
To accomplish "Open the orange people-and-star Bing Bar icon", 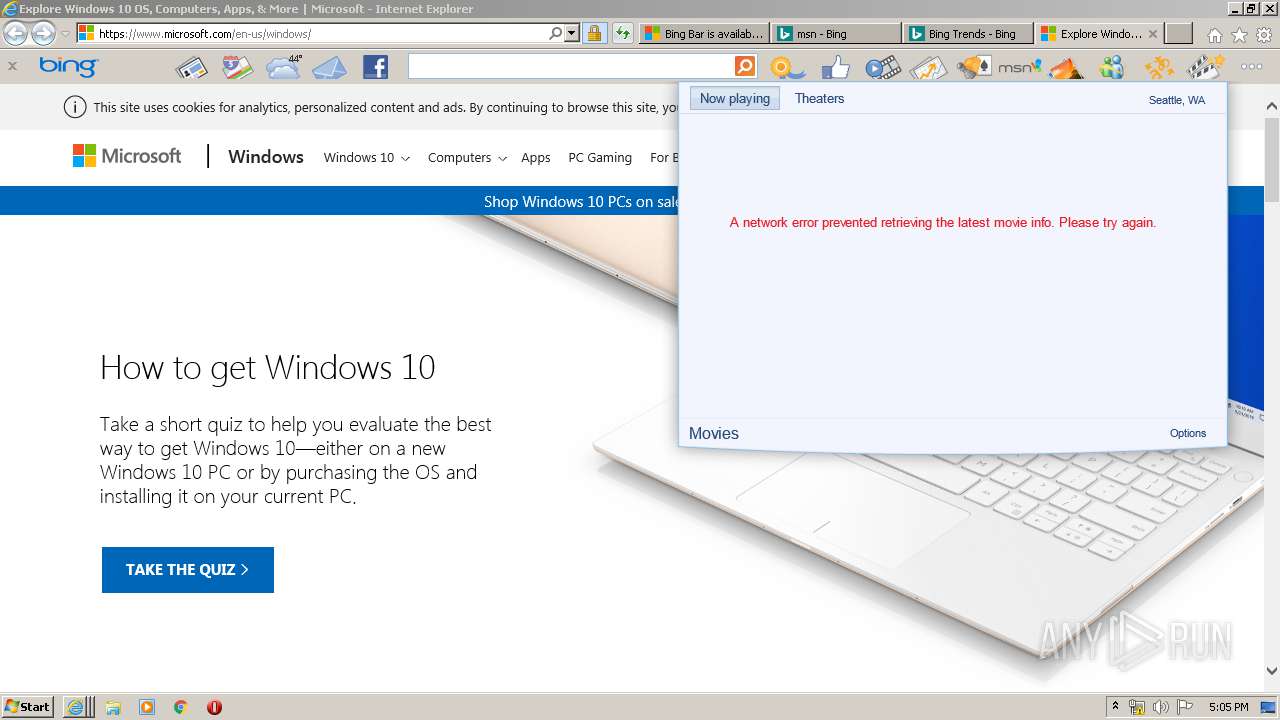I will point(1159,68).
